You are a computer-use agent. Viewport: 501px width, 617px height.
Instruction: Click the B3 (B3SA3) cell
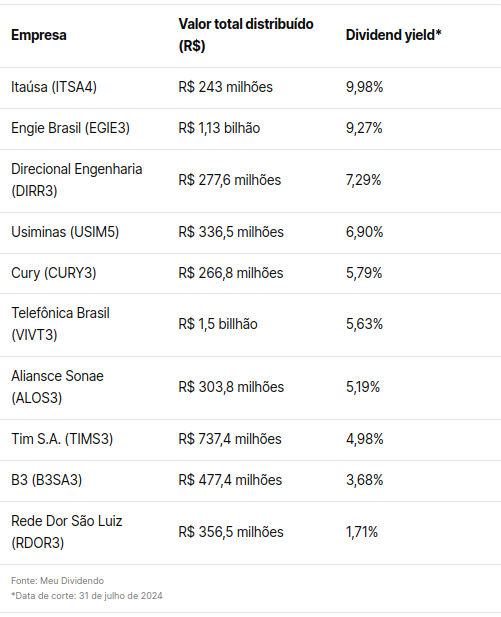(46, 480)
